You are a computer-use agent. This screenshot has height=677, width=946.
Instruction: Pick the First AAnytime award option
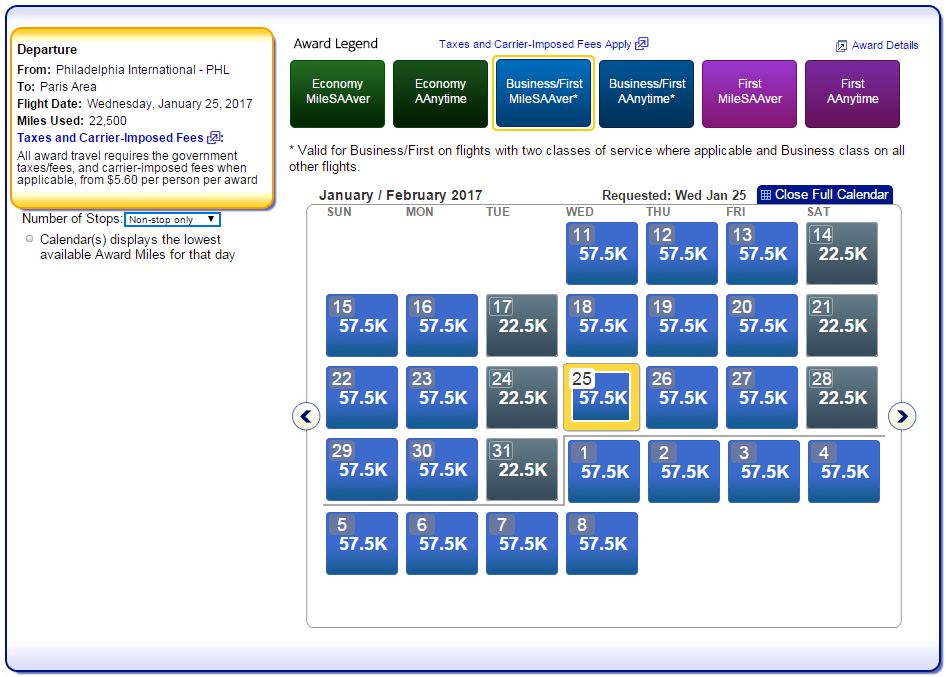tap(852, 92)
